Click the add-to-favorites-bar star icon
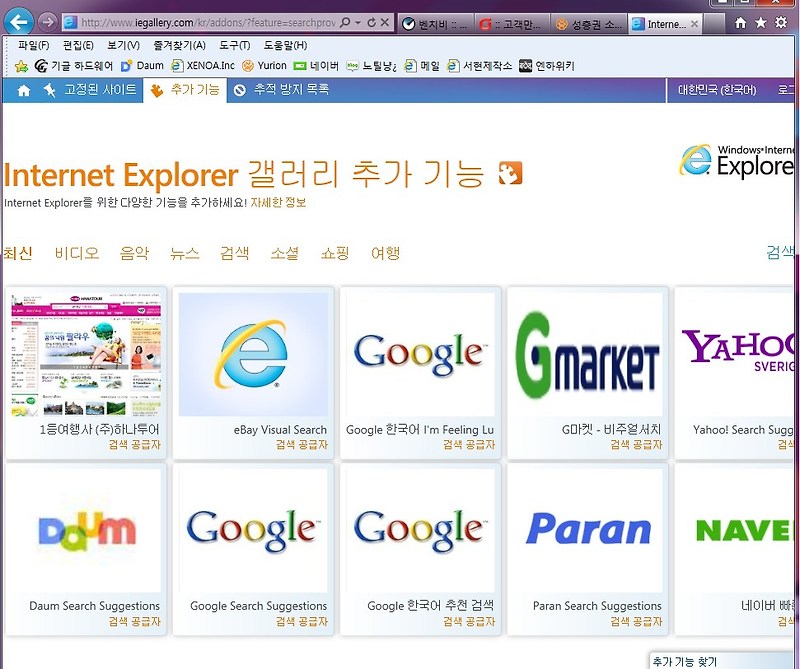 click(x=21, y=66)
